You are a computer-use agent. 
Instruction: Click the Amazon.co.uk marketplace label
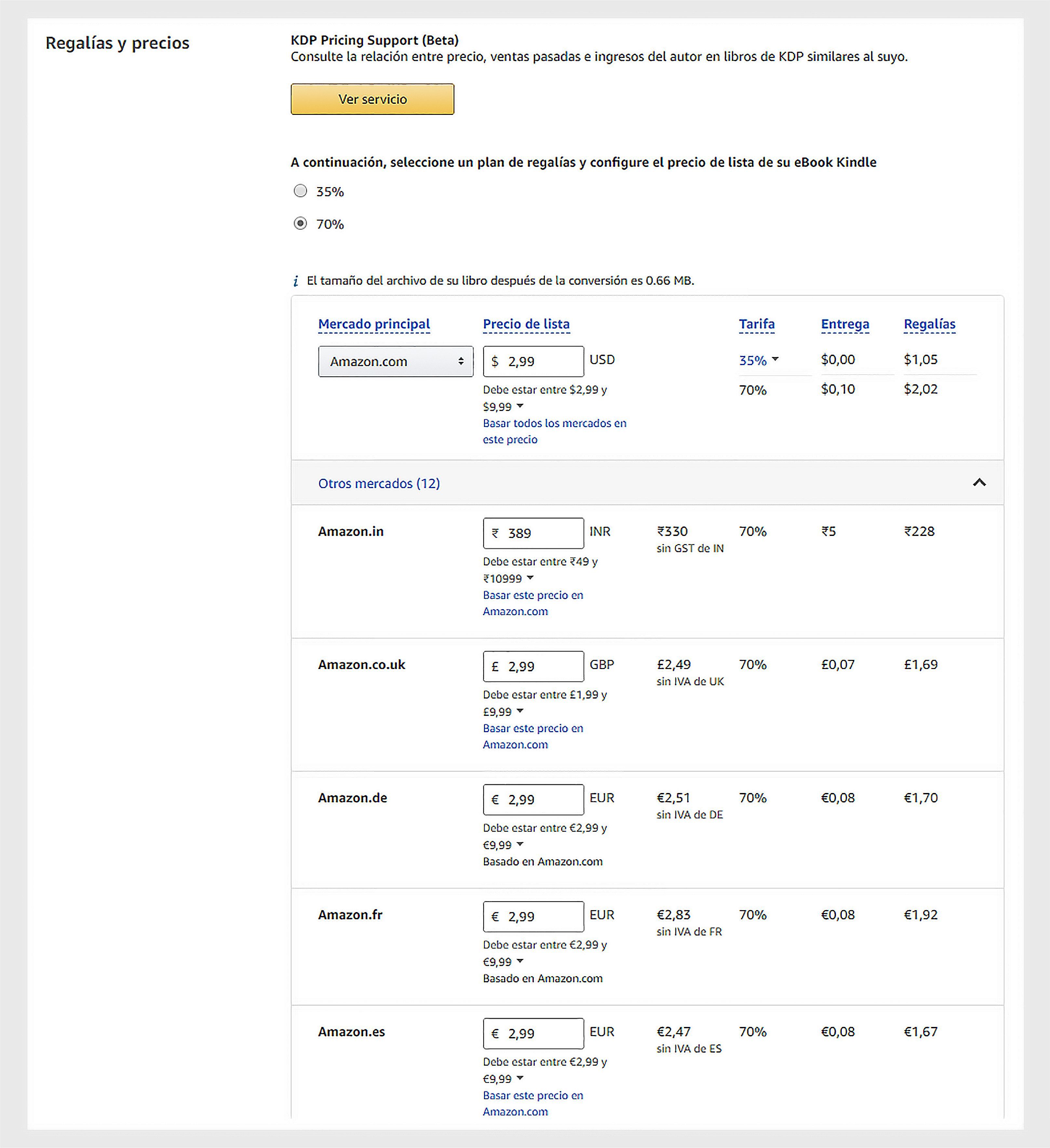pos(361,664)
